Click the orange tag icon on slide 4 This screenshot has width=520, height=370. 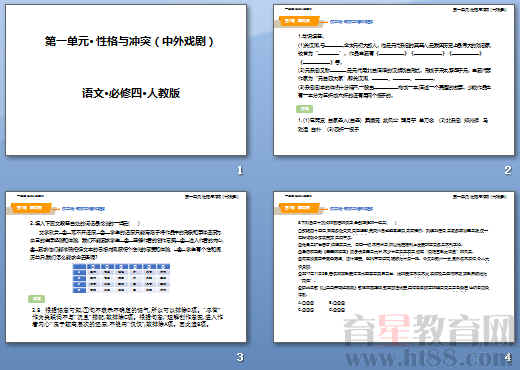click(297, 208)
